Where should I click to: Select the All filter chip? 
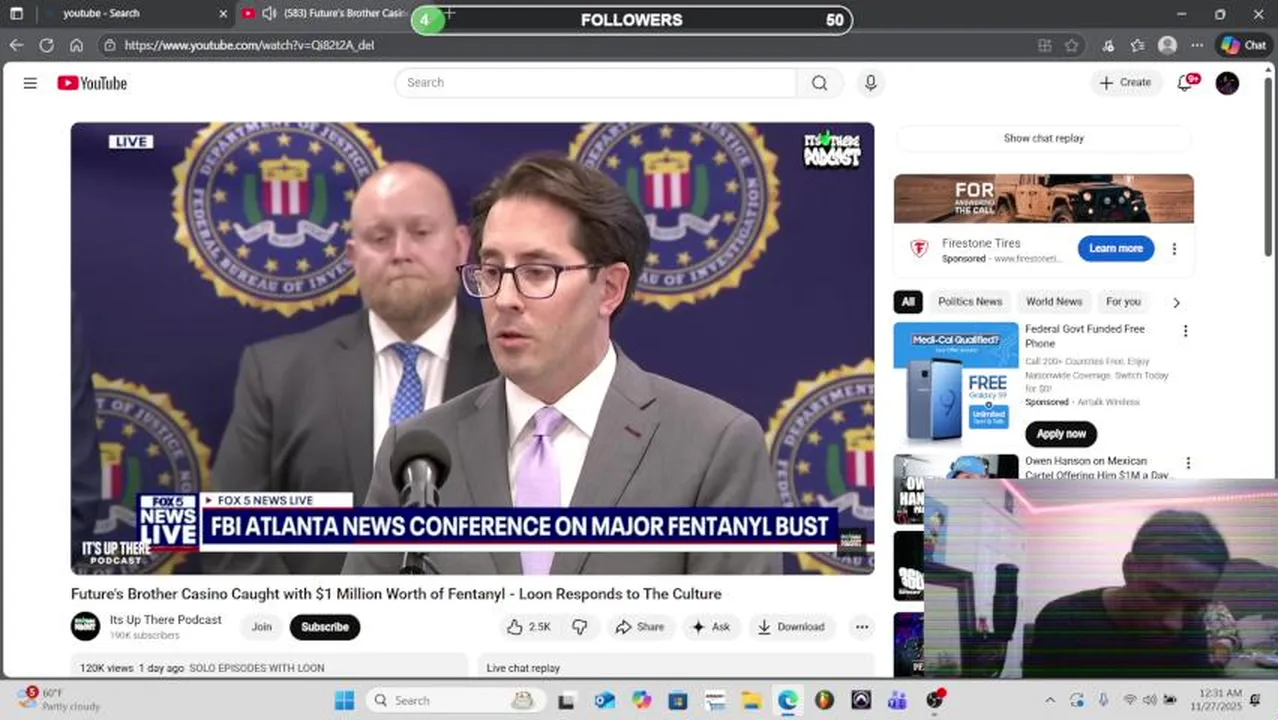[x=907, y=301]
